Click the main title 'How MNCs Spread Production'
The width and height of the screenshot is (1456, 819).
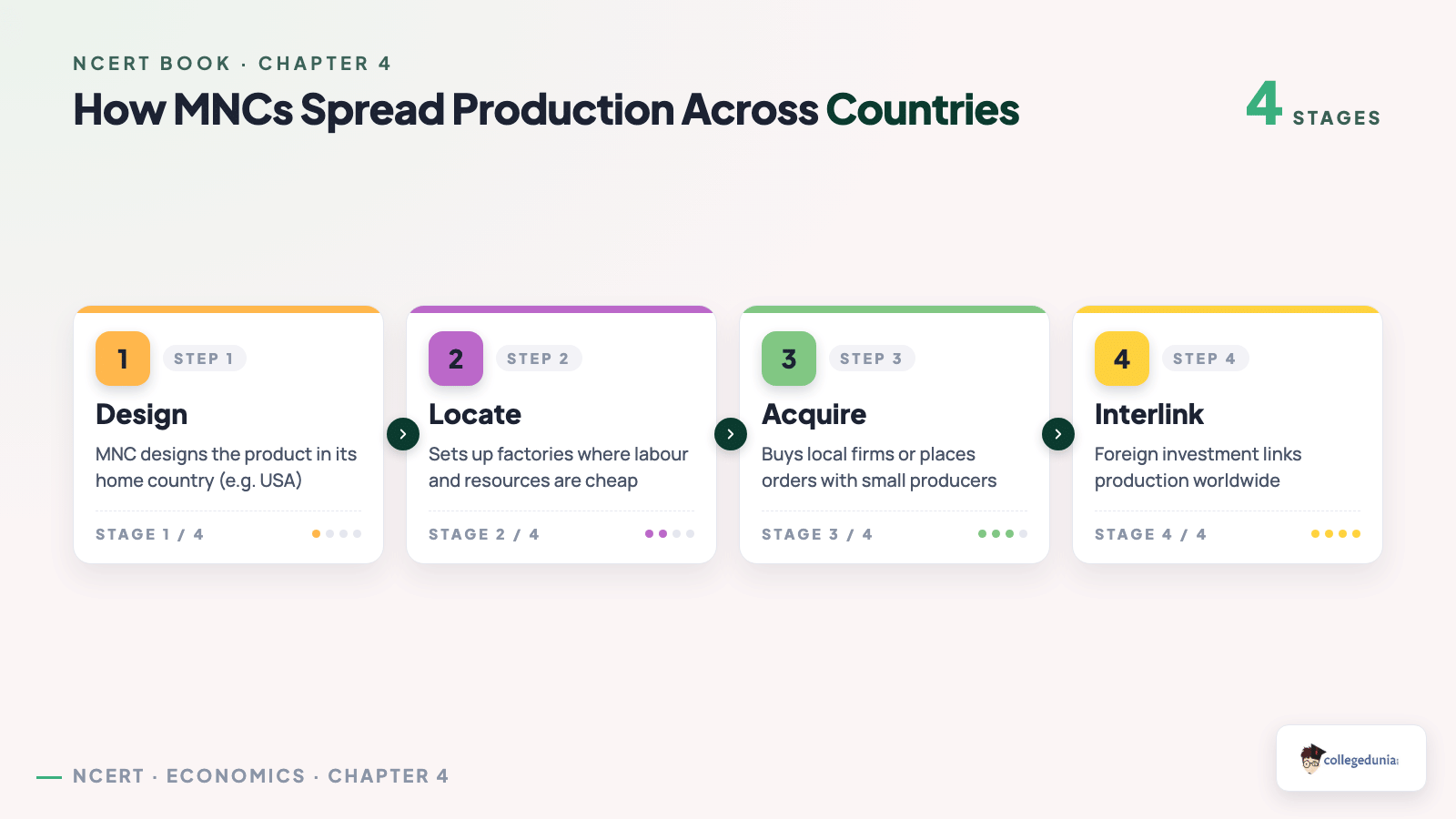[x=546, y=110]
